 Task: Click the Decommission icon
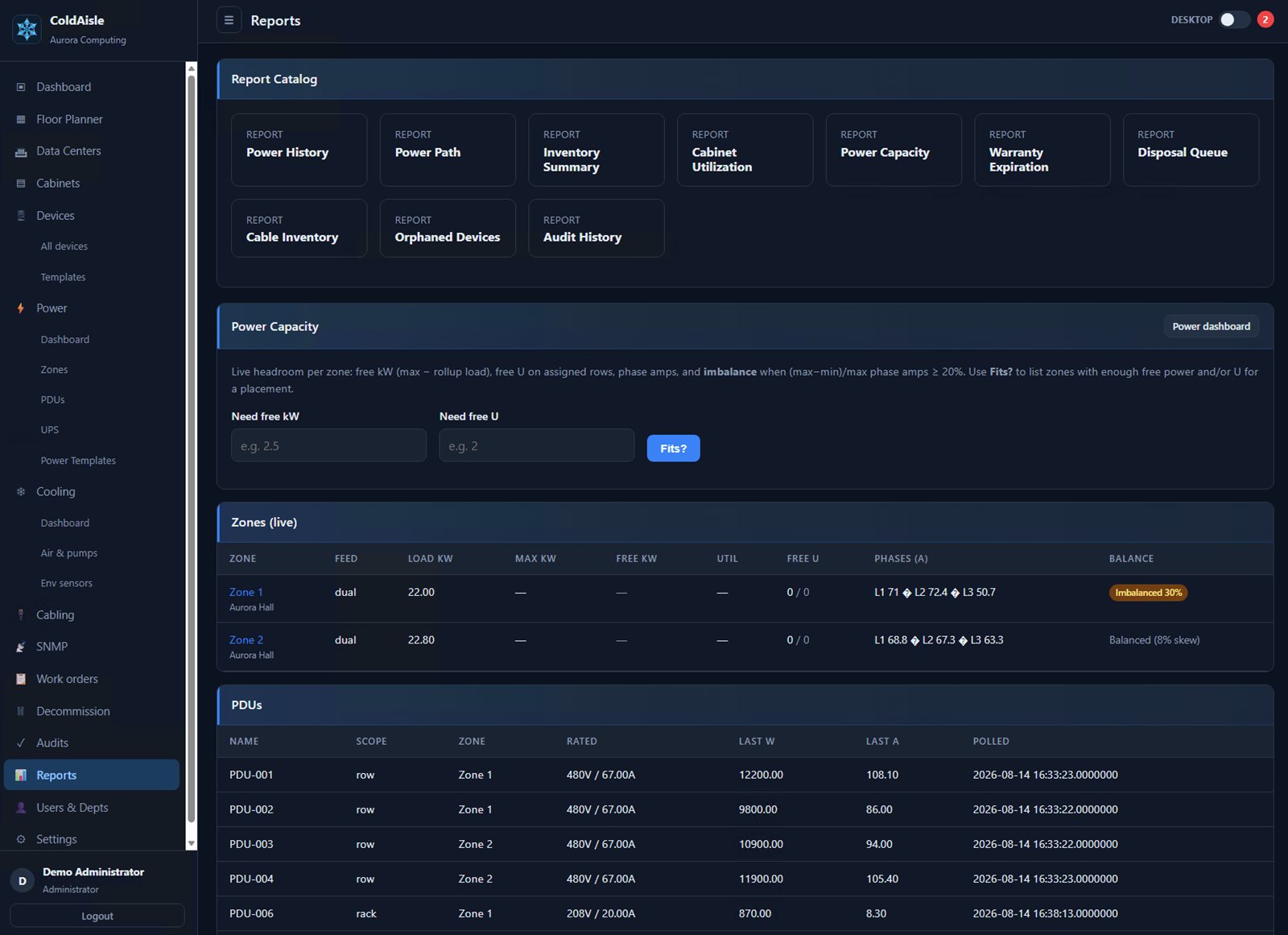(x=21, y=711)
